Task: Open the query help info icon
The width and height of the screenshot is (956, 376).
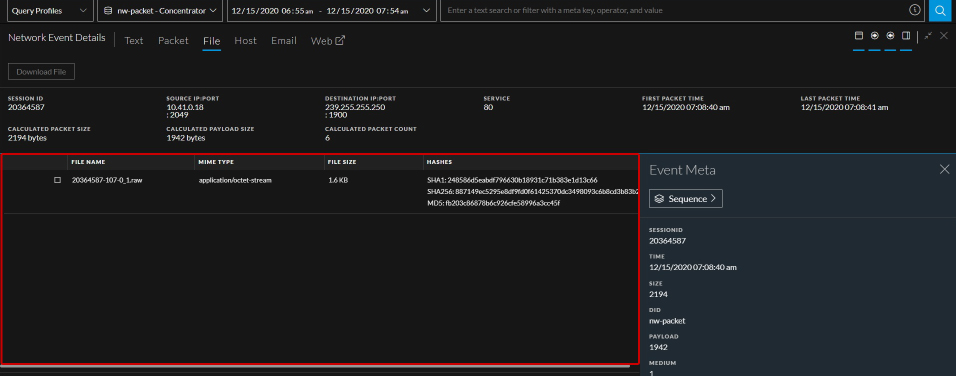Action: [x=915, y=10]
